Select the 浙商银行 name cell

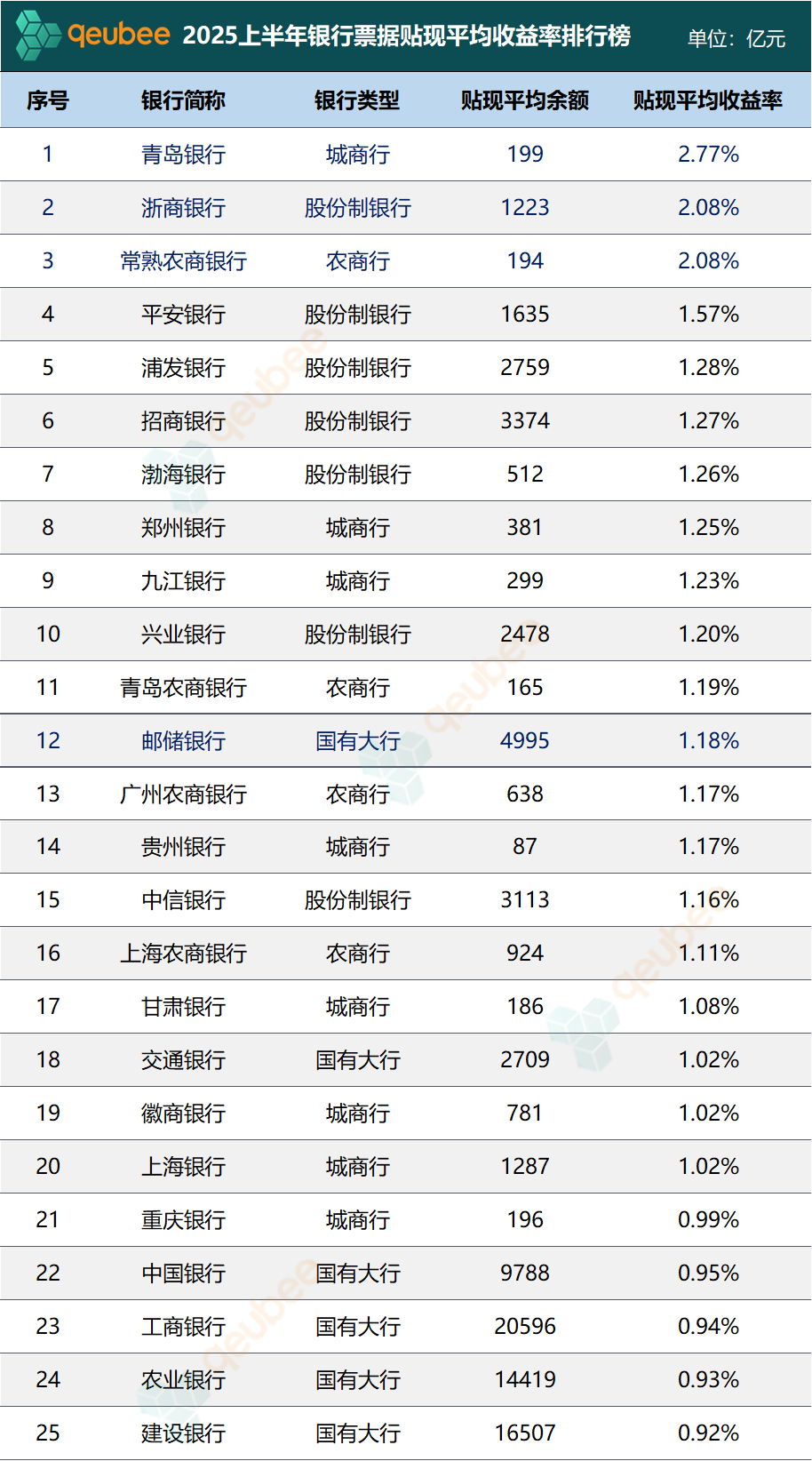pyautogui.click(x=183, y=208)
